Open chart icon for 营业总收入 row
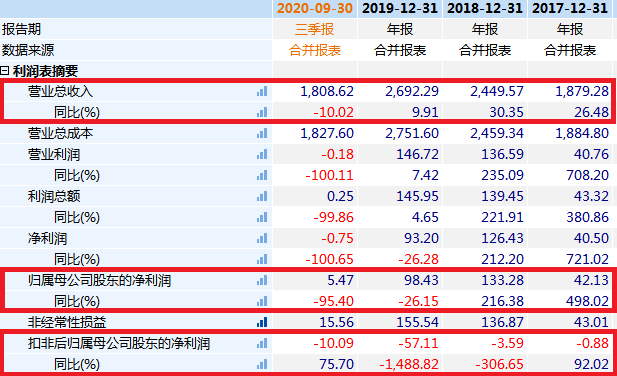 pos(262,91)
